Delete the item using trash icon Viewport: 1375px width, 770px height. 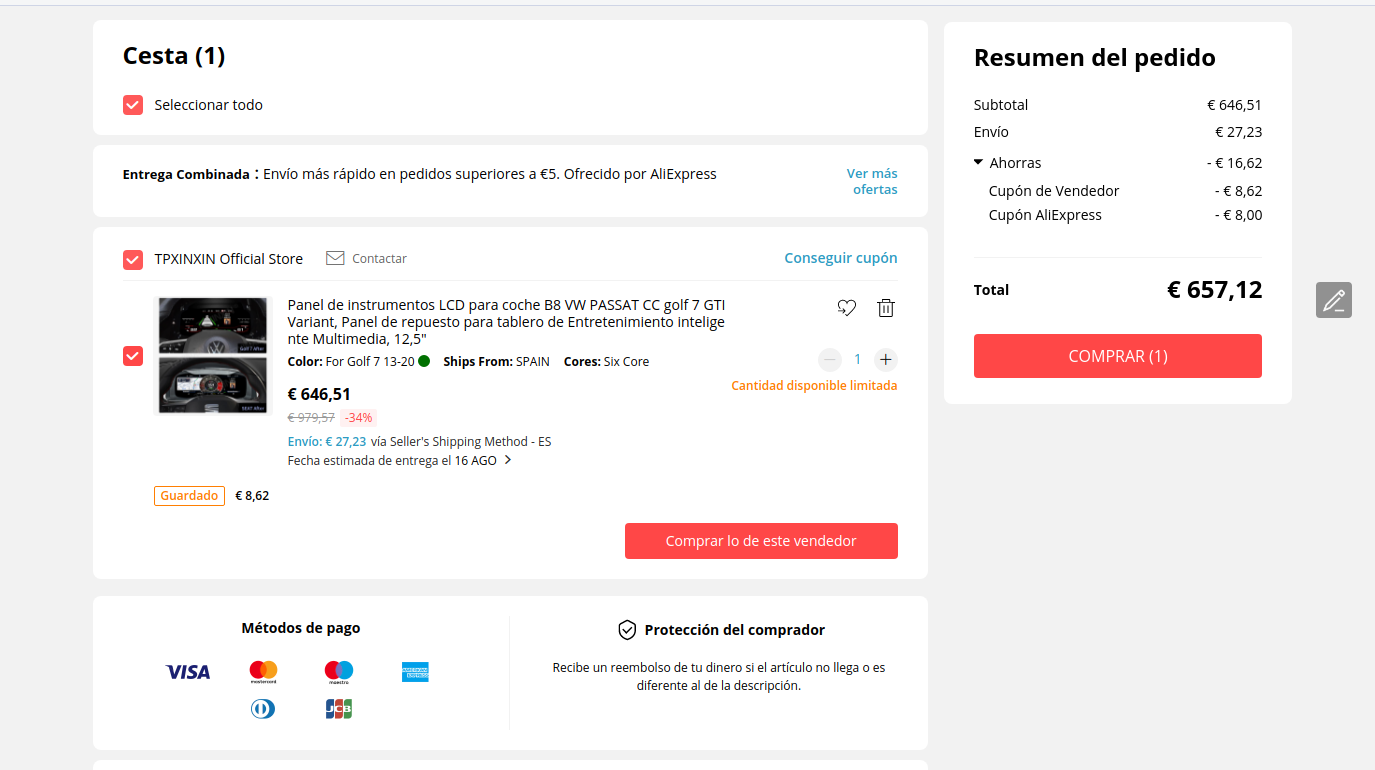pyautogui.click(x=885, y=308)
